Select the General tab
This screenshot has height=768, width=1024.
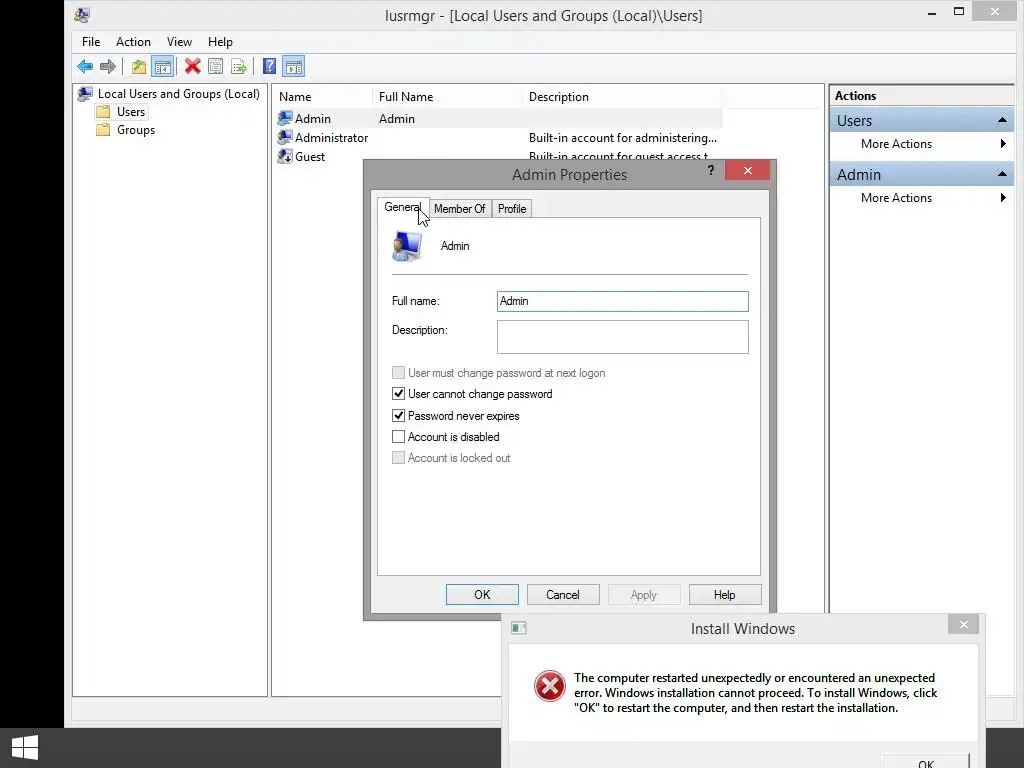click(402, 207)
